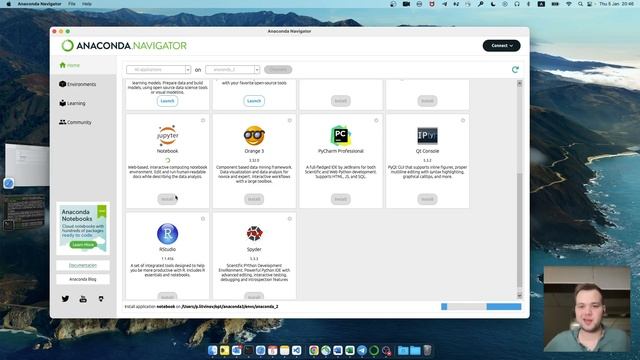Install Orange 3
Viewport: 640px width, 360px height.
click(x=254, y=199)
